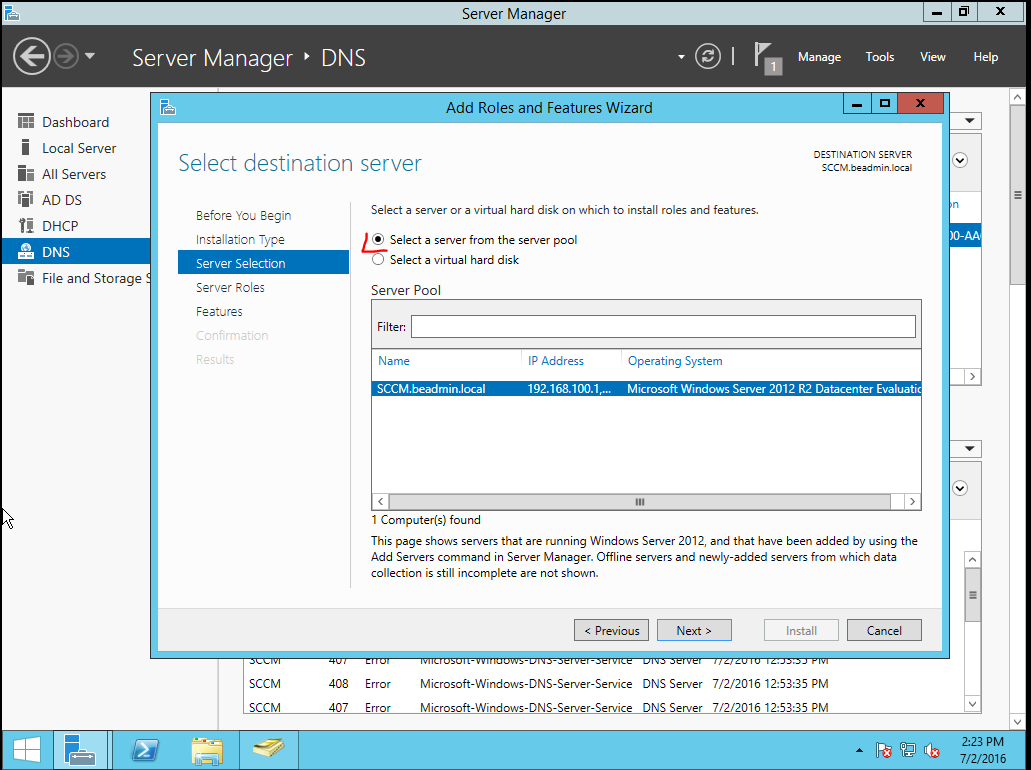Sort by Name column header

(394, 361)
